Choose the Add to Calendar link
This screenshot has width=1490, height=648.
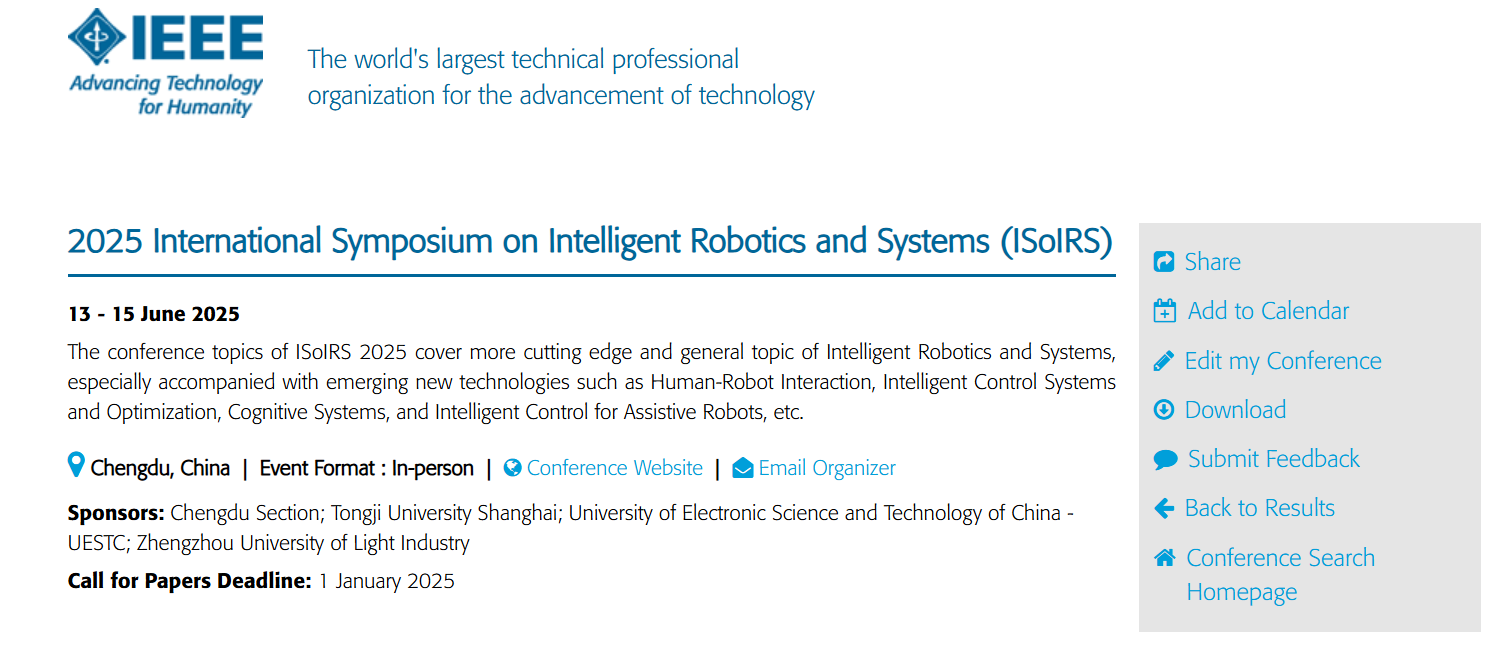point(1268,311)
